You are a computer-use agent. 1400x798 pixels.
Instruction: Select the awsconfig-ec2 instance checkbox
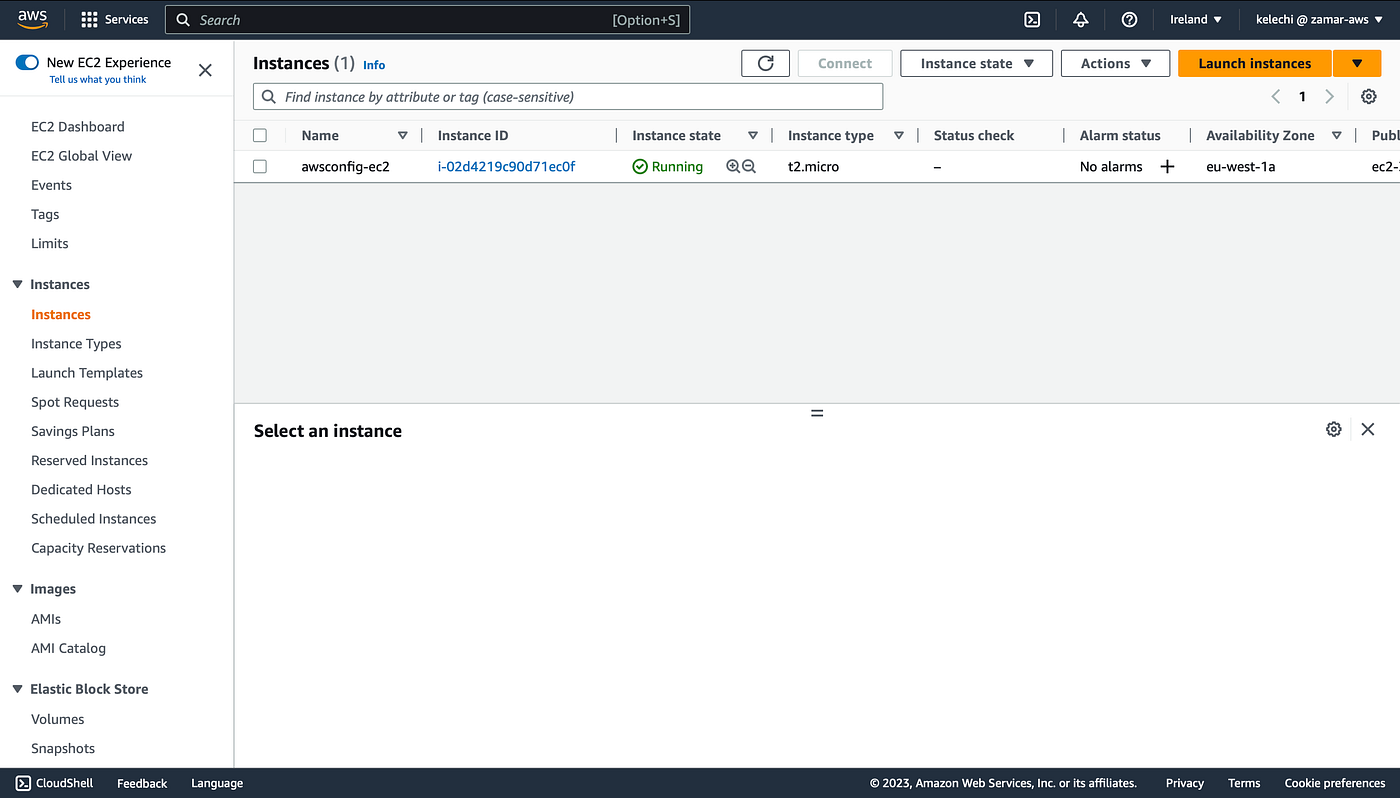[260, 166]
